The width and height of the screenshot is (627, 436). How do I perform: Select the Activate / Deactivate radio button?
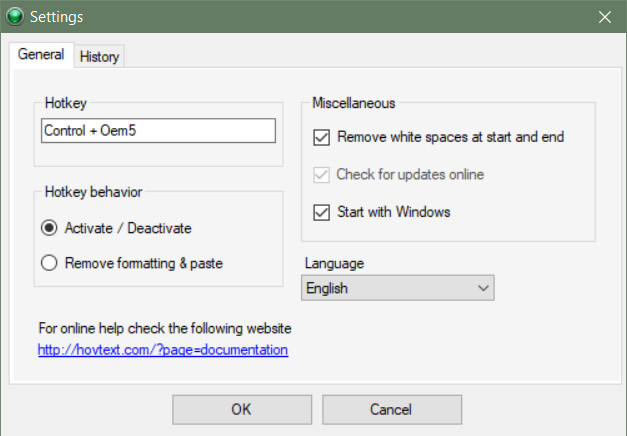pos(49,228)
